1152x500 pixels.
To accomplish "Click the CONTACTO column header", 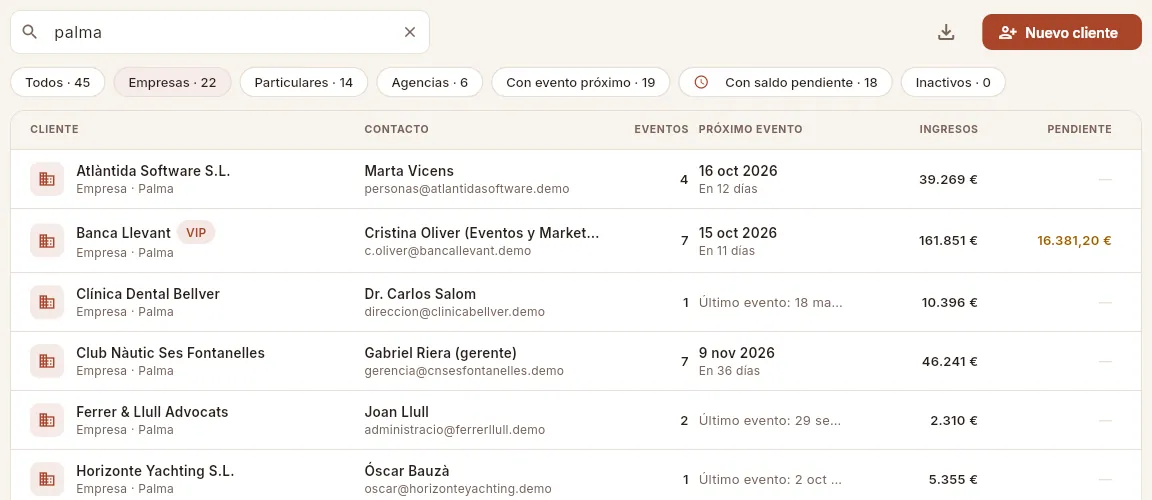I will (397, 129).
